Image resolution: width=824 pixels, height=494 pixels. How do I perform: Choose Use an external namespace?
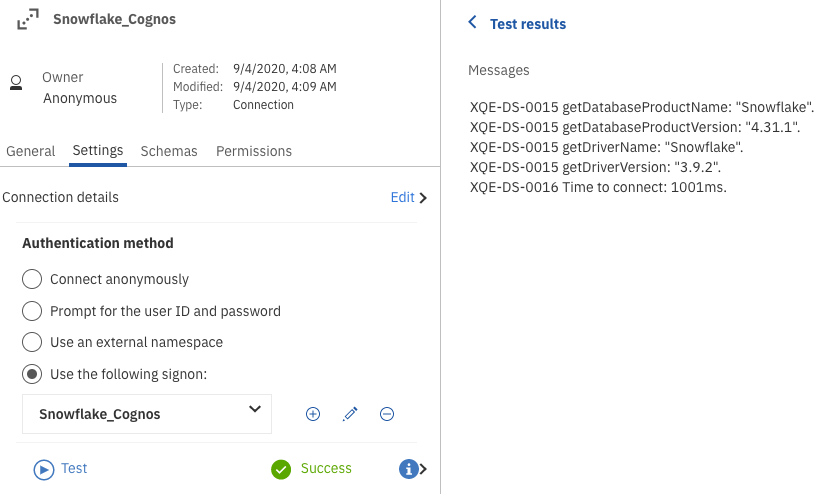[32, 342]
